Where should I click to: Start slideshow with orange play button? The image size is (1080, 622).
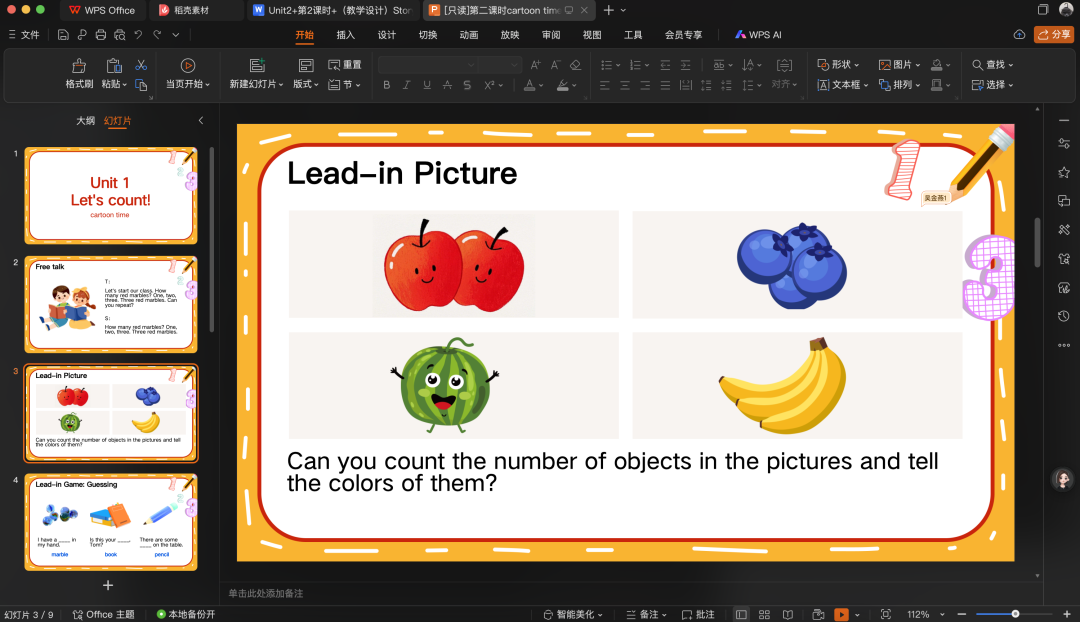point(842,614)
